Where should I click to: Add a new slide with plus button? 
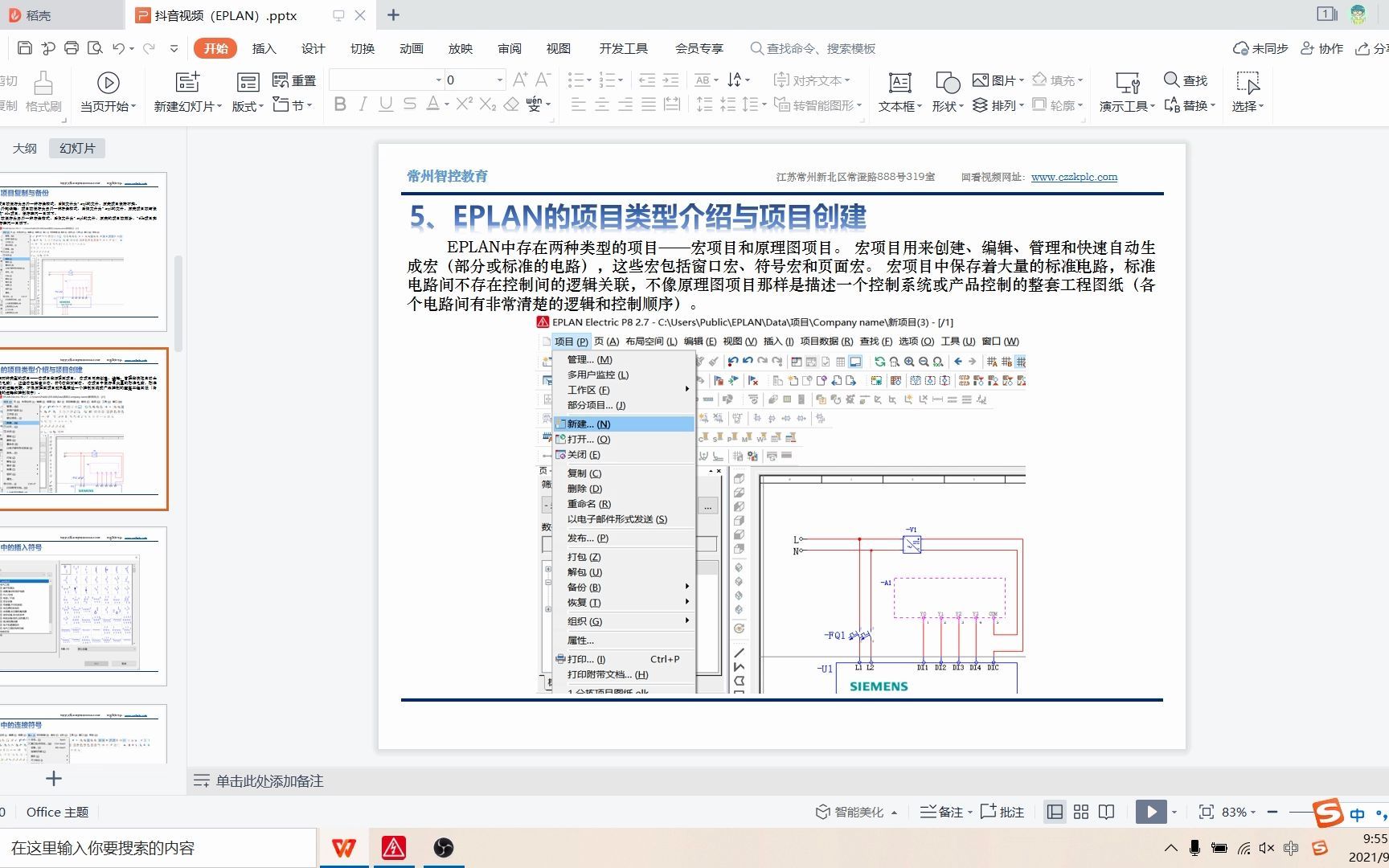pos(54,778)
